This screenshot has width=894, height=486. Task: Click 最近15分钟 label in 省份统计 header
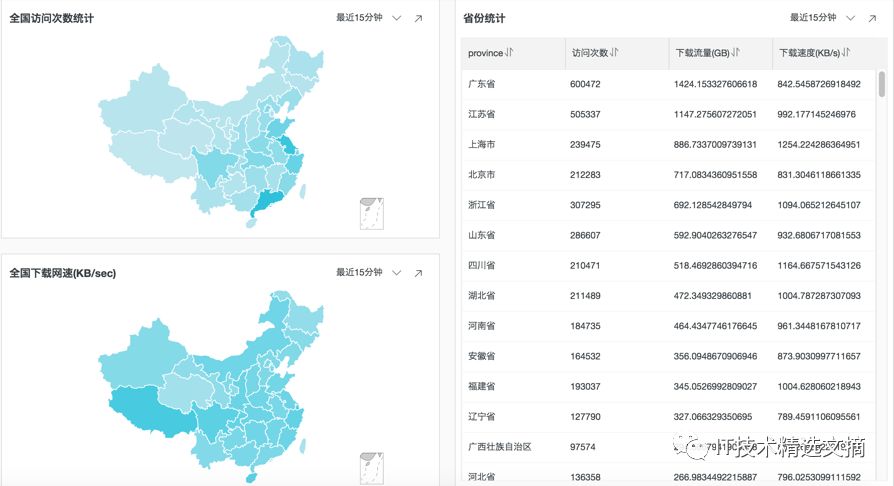point(812,18)
